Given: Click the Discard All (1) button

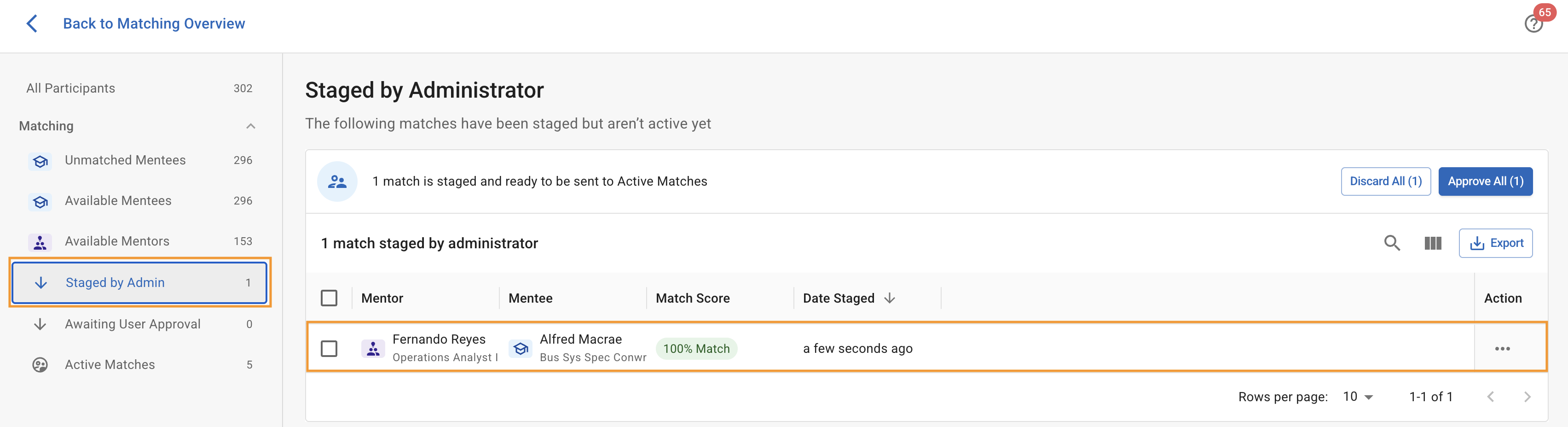Looking at the screenshot, I should (1385, 181).
